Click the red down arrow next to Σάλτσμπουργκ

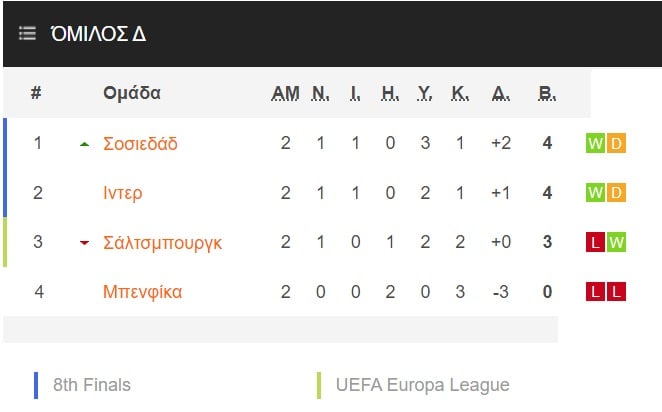[x=84, y=243]
